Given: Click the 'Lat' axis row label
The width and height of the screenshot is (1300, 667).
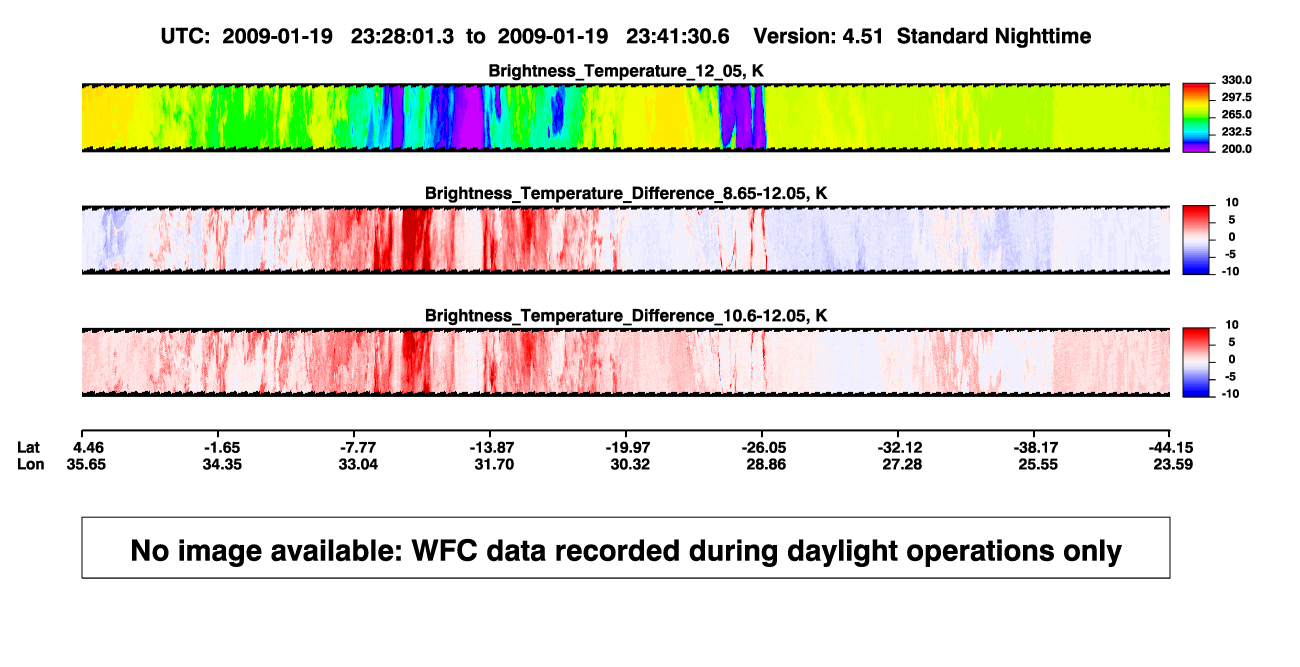Looking at the screenshot, I should [29, 447].
